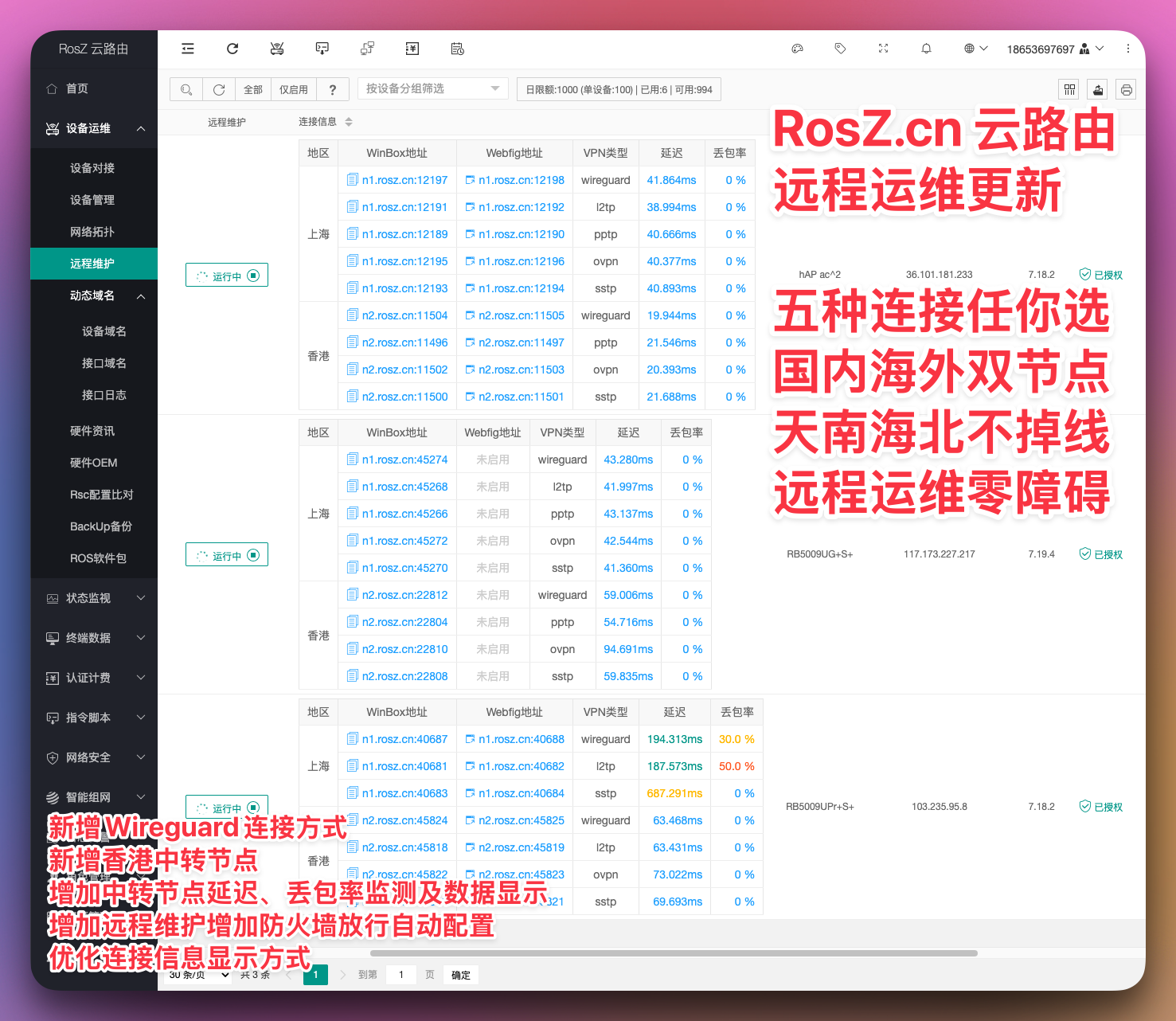Open user account menu 18653697697
This screenshot has height=1021, width=1176.
[1055, 49]
